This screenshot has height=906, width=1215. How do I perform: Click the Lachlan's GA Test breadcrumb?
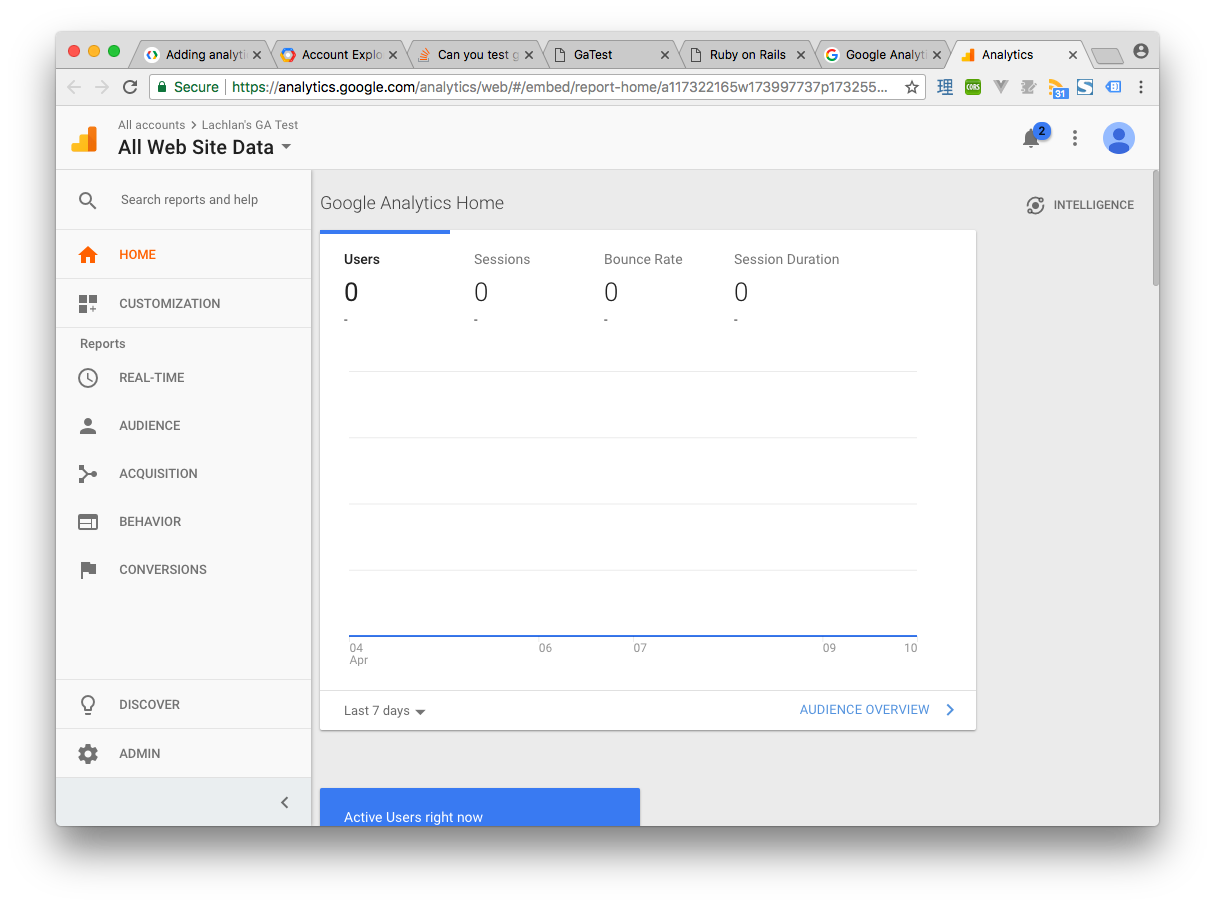[250, 125]
